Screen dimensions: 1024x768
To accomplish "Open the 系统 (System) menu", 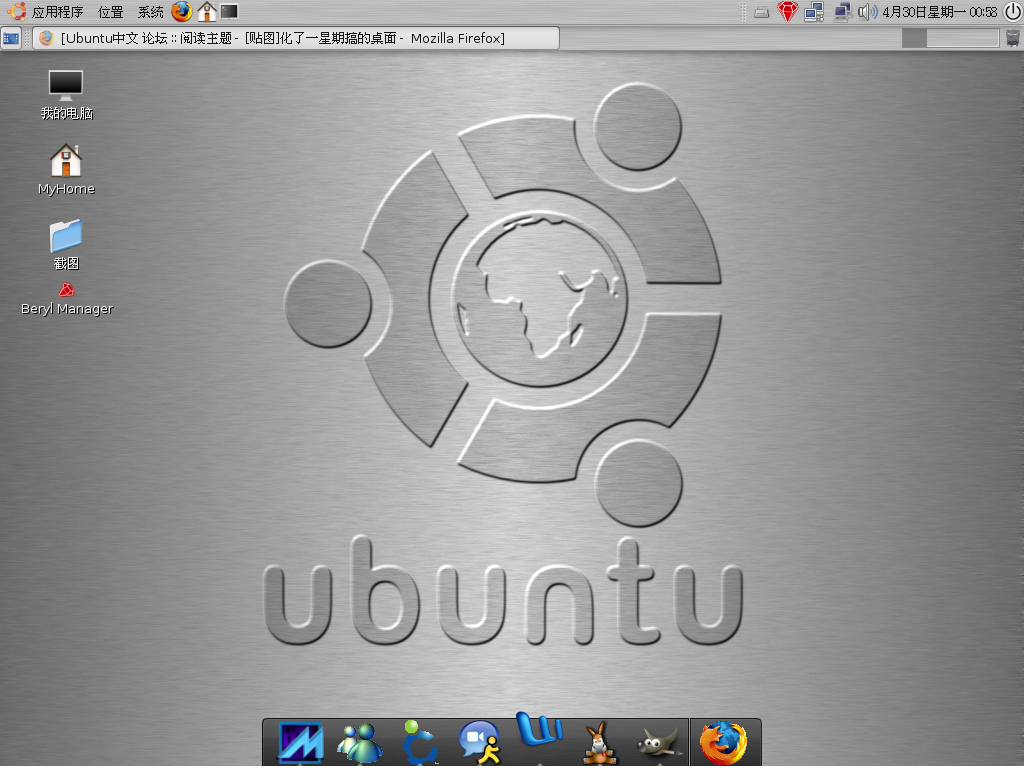I will [150, 12].
